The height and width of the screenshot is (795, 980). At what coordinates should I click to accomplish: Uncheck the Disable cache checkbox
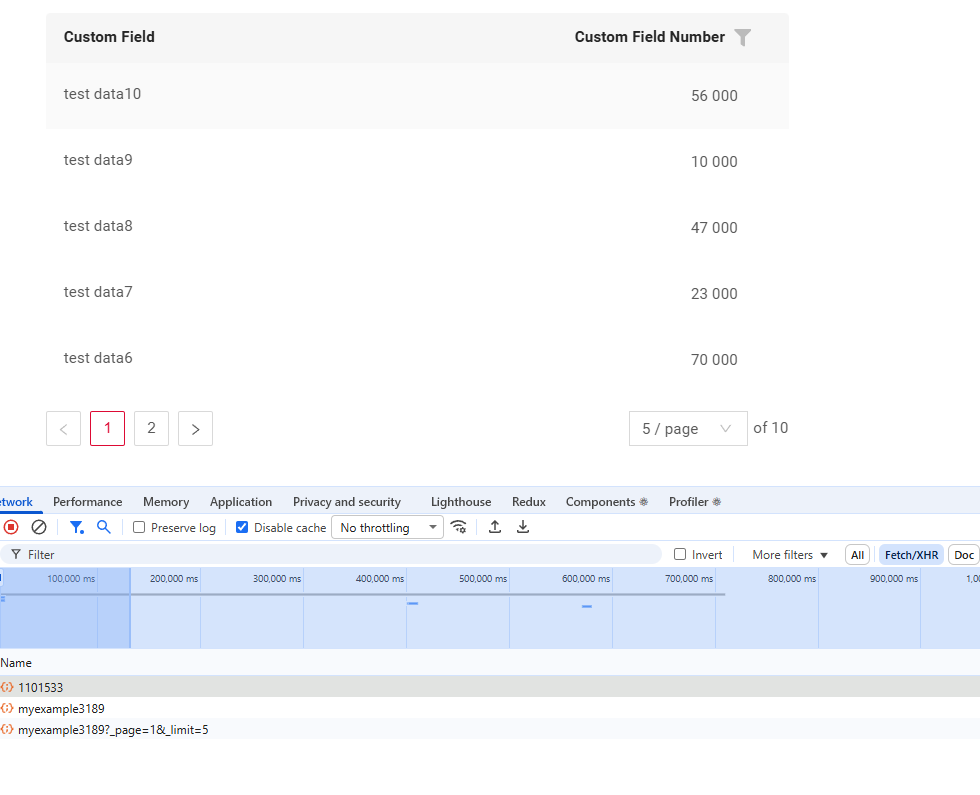pyautogui.click(x=242, y=528)
